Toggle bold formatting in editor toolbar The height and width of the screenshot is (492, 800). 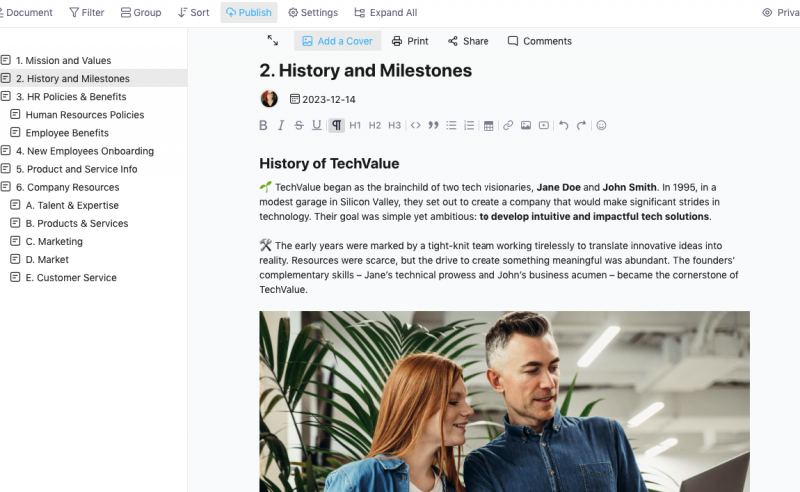click(264, 126)
